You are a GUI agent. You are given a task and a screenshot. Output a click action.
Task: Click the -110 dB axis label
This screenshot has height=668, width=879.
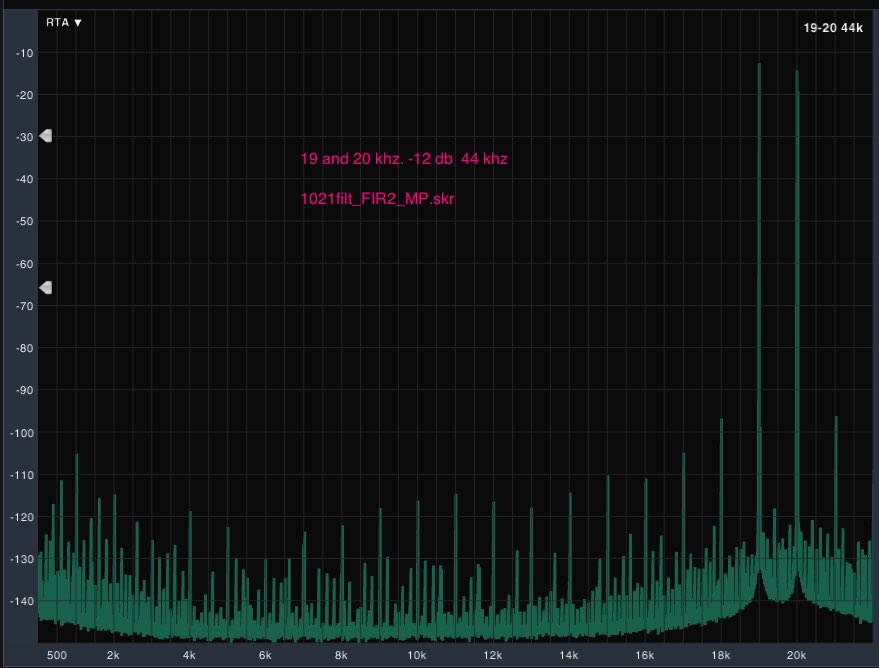22,475
